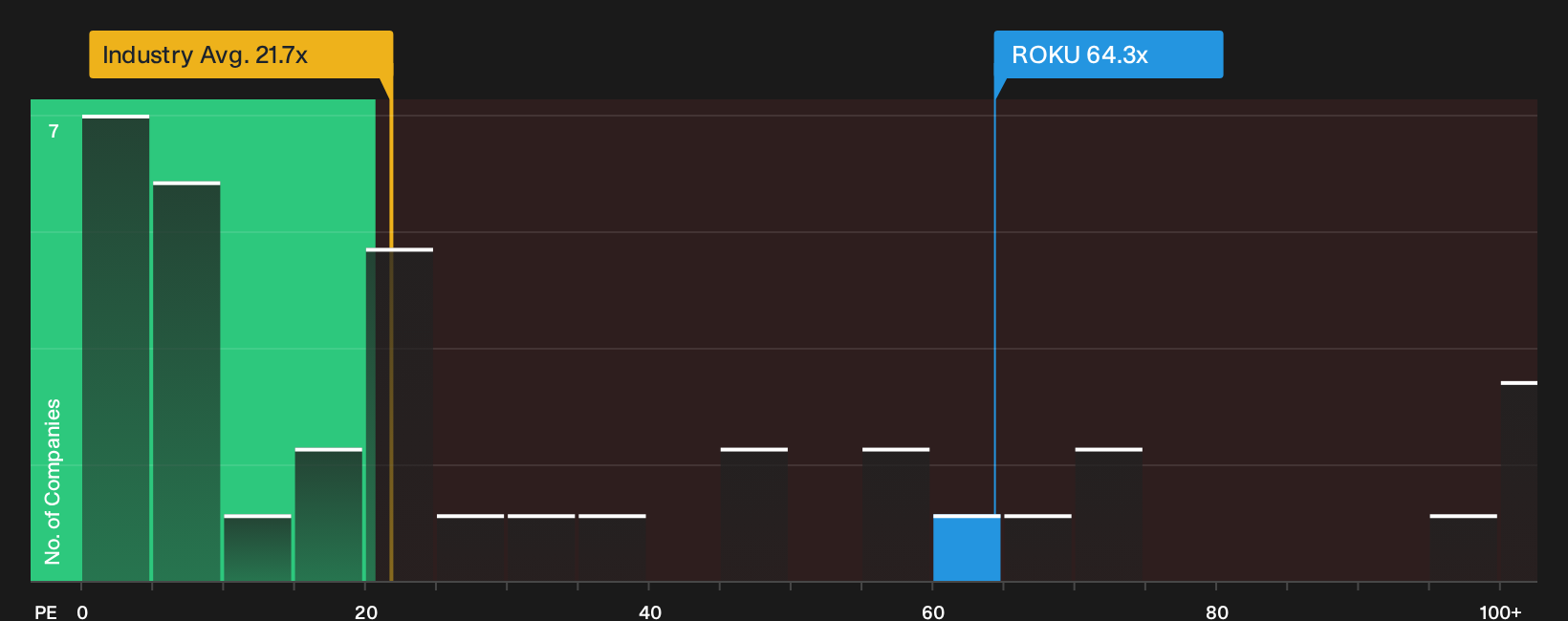Click the bar at PE 35-40

pos(612,548)
